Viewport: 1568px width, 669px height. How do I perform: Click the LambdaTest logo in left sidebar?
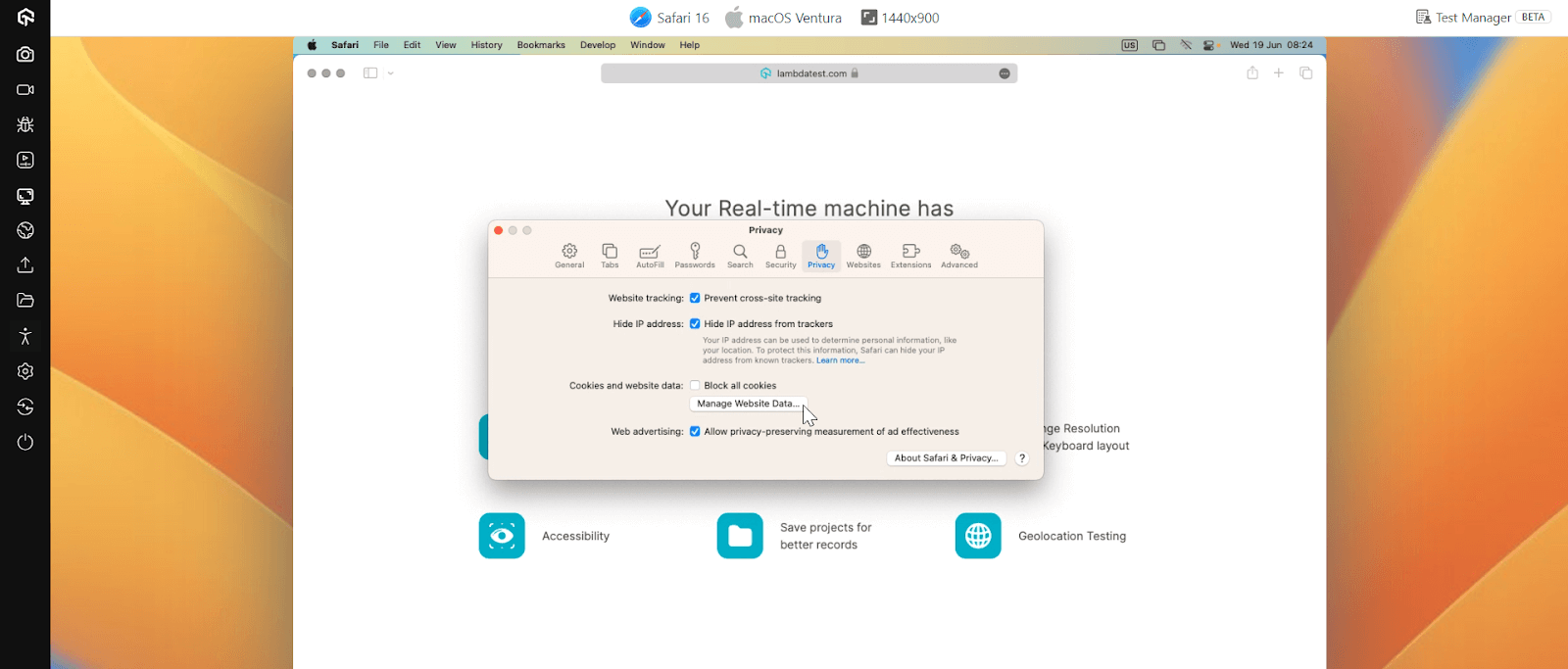click(x=25, y=17)
